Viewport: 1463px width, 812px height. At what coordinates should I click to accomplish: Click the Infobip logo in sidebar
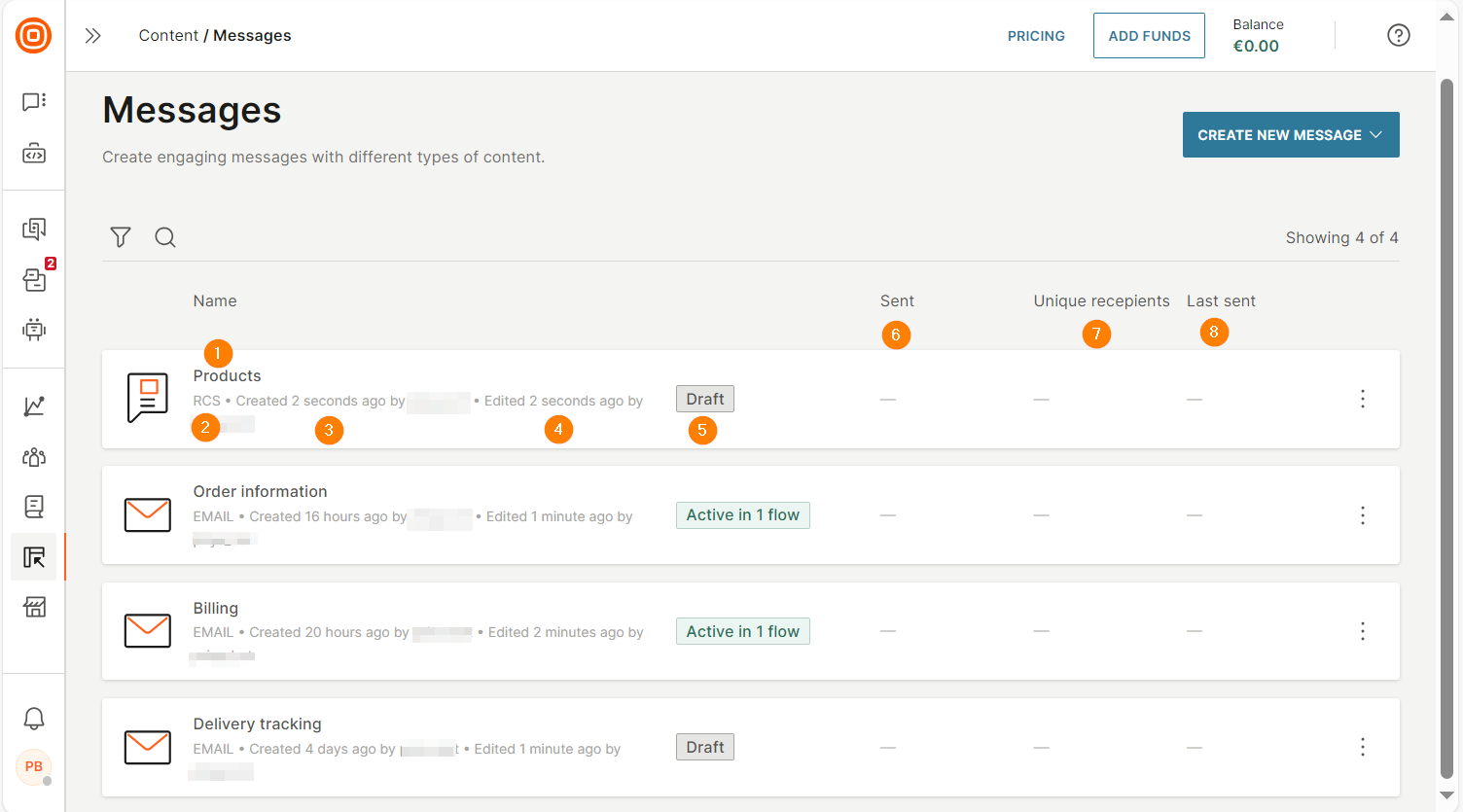(x=33, y=36)
